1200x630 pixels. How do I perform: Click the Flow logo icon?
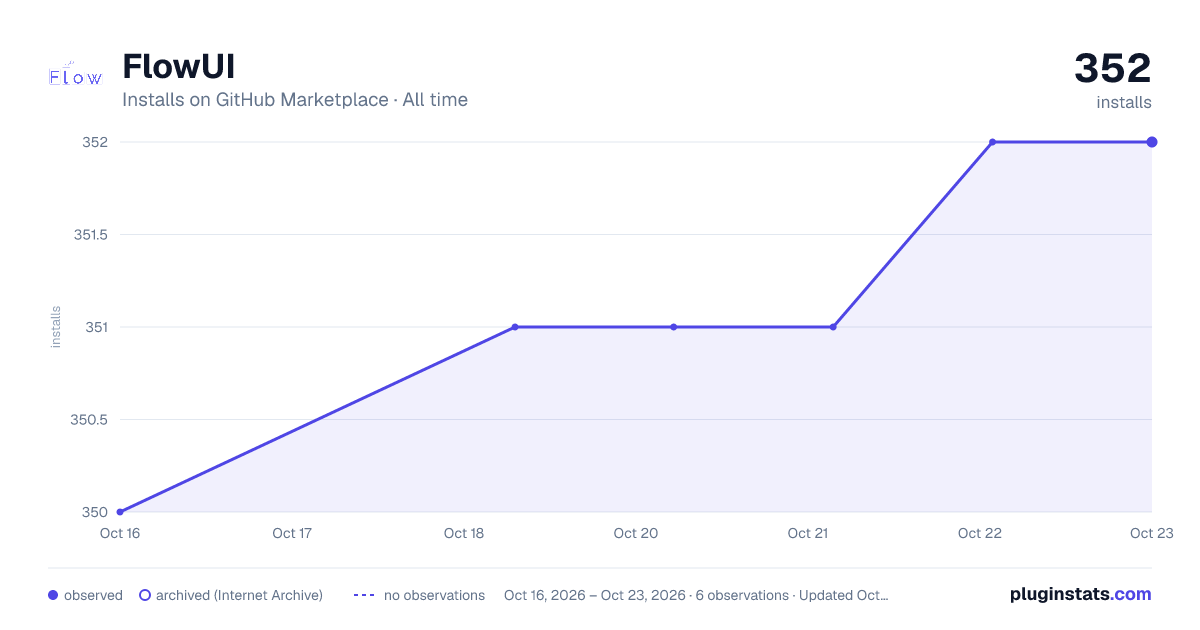tap(76, 76)
